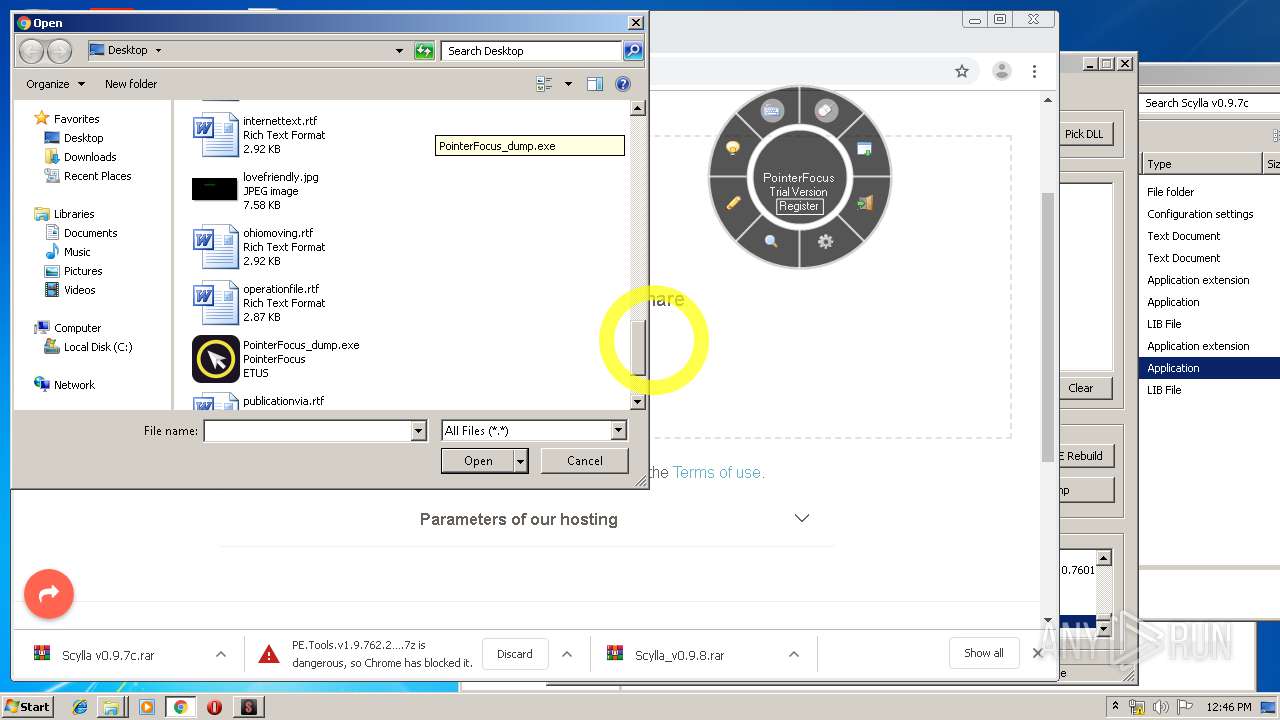Click Pick DLL button in Scylla window
1280x720 pixels.
click(1084, 134)
